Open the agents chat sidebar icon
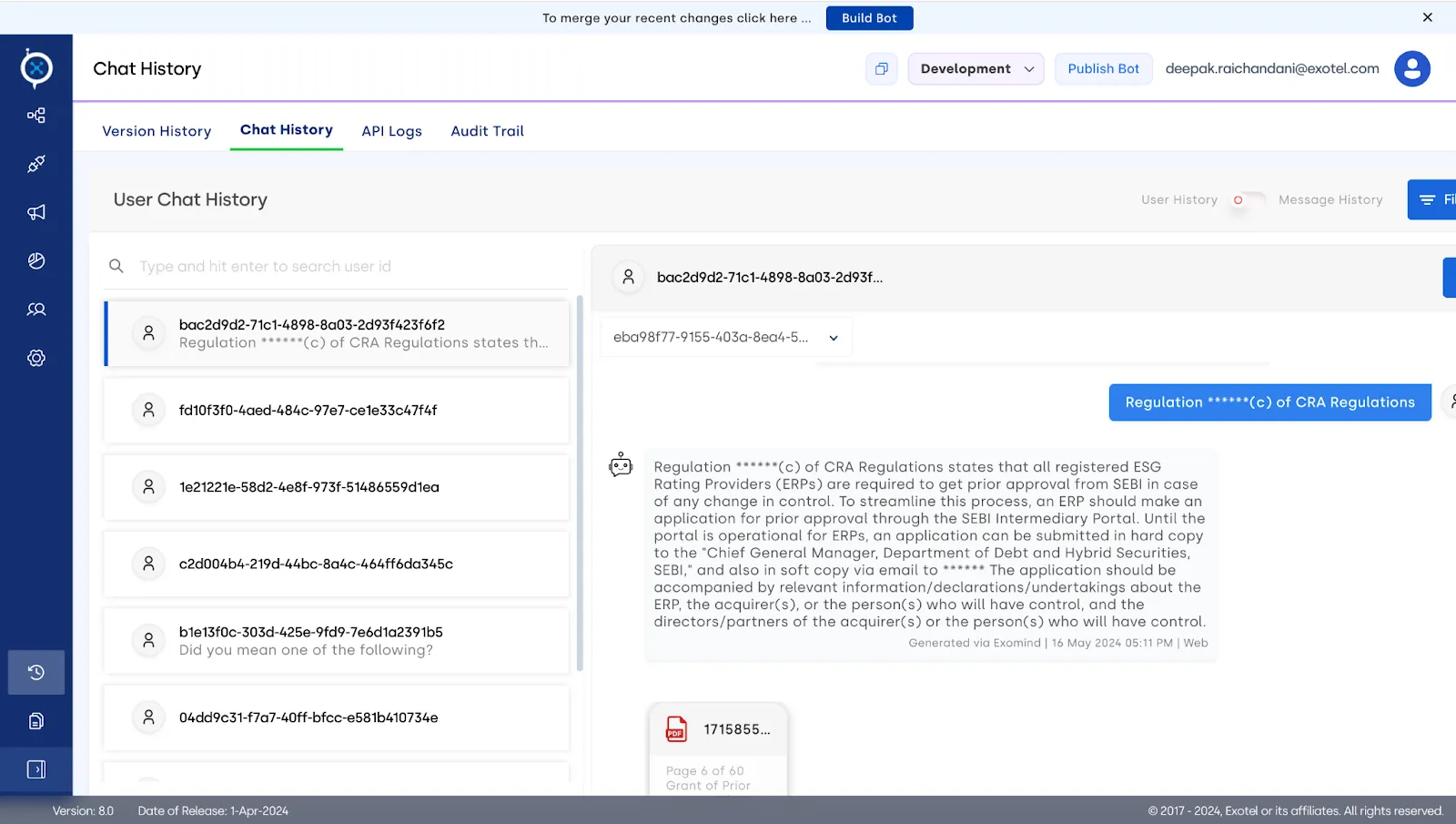Image resolution: width=1456 pixels, height=824 pixels. [x=36, y=310]
